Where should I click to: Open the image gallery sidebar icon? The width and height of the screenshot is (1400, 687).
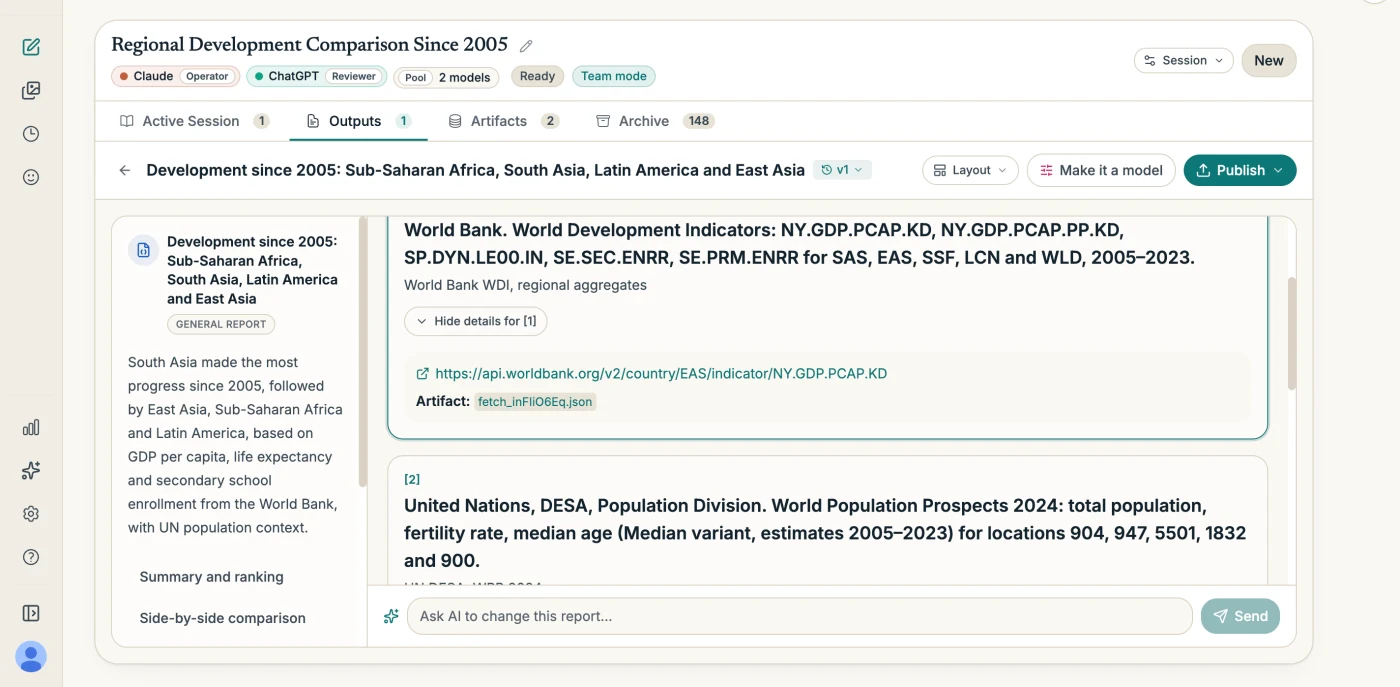coord(31,91)
